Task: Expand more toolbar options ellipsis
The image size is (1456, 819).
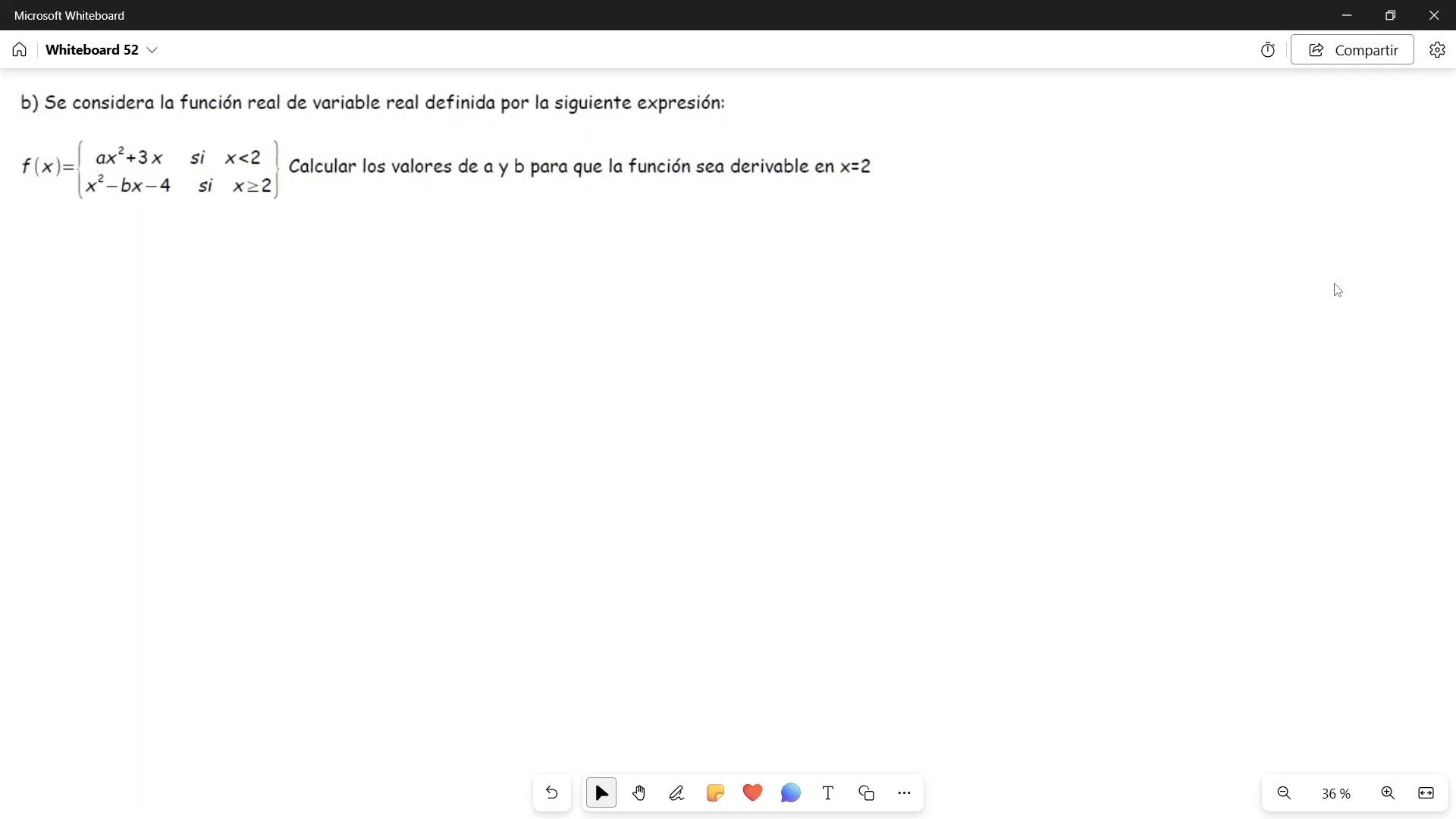Action: (x=904, y=793)
